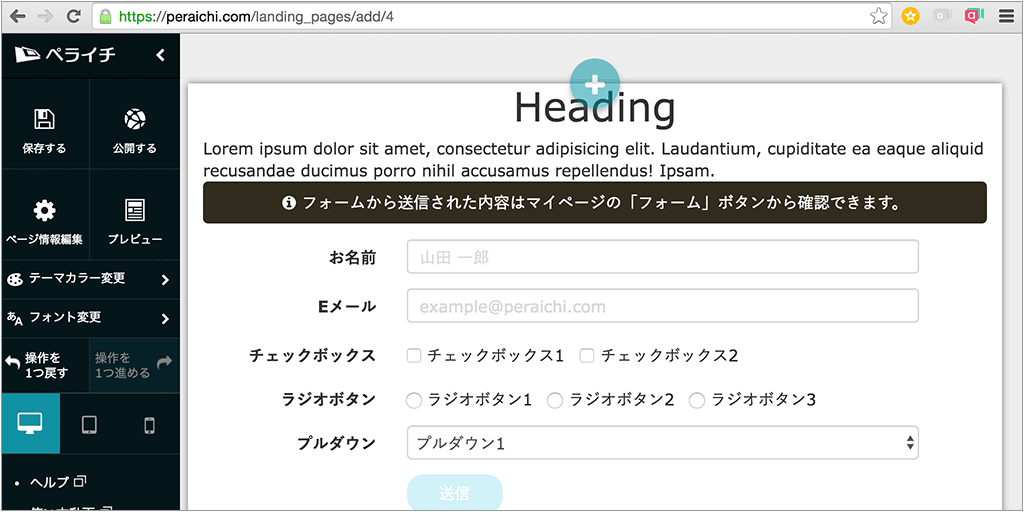Check チェックボックス1
The height and width of the screenshot is (512, 1024).
[x=413, y=356]
